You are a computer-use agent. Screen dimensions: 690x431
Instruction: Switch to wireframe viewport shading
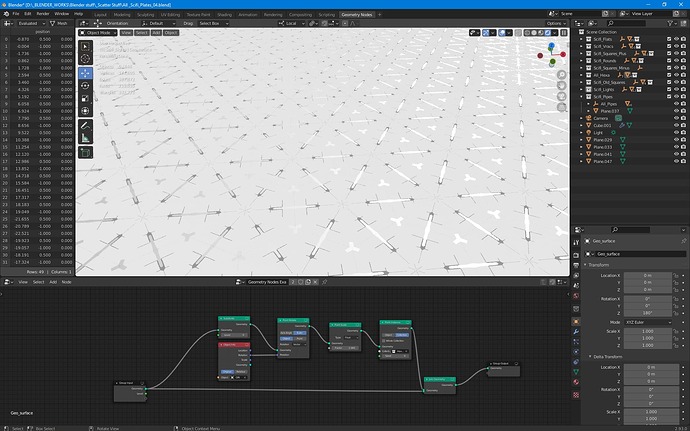click(527, 33)
